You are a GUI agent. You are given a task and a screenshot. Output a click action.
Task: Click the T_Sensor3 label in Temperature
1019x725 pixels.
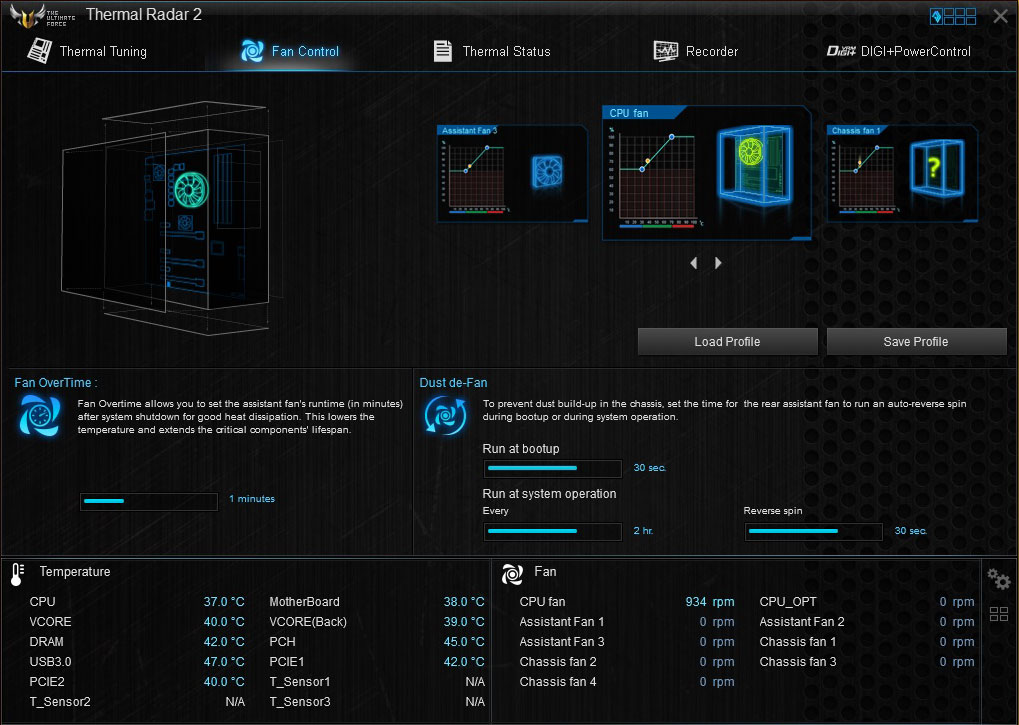tap(300, 702)
